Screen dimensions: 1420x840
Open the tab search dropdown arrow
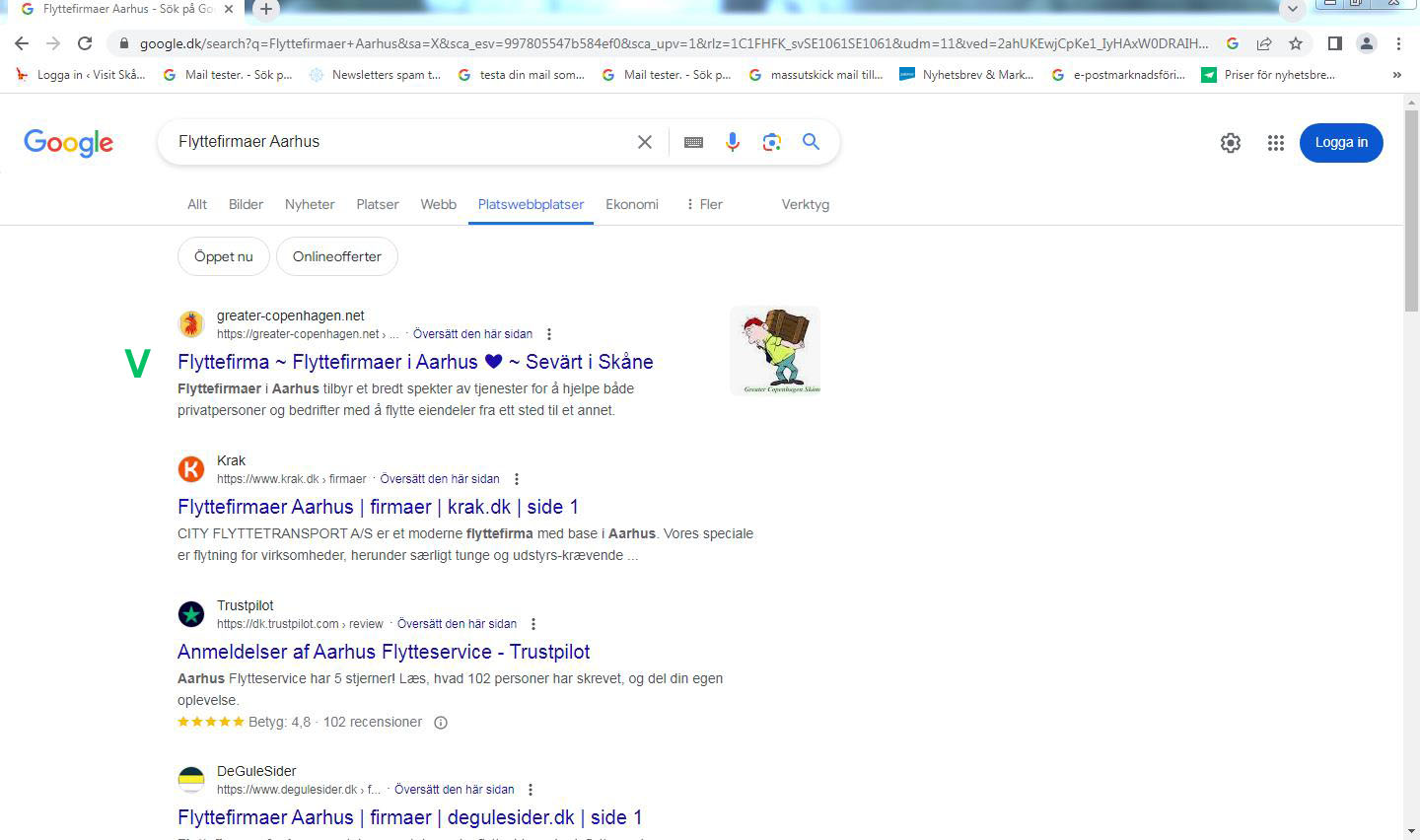point(1292,9)
